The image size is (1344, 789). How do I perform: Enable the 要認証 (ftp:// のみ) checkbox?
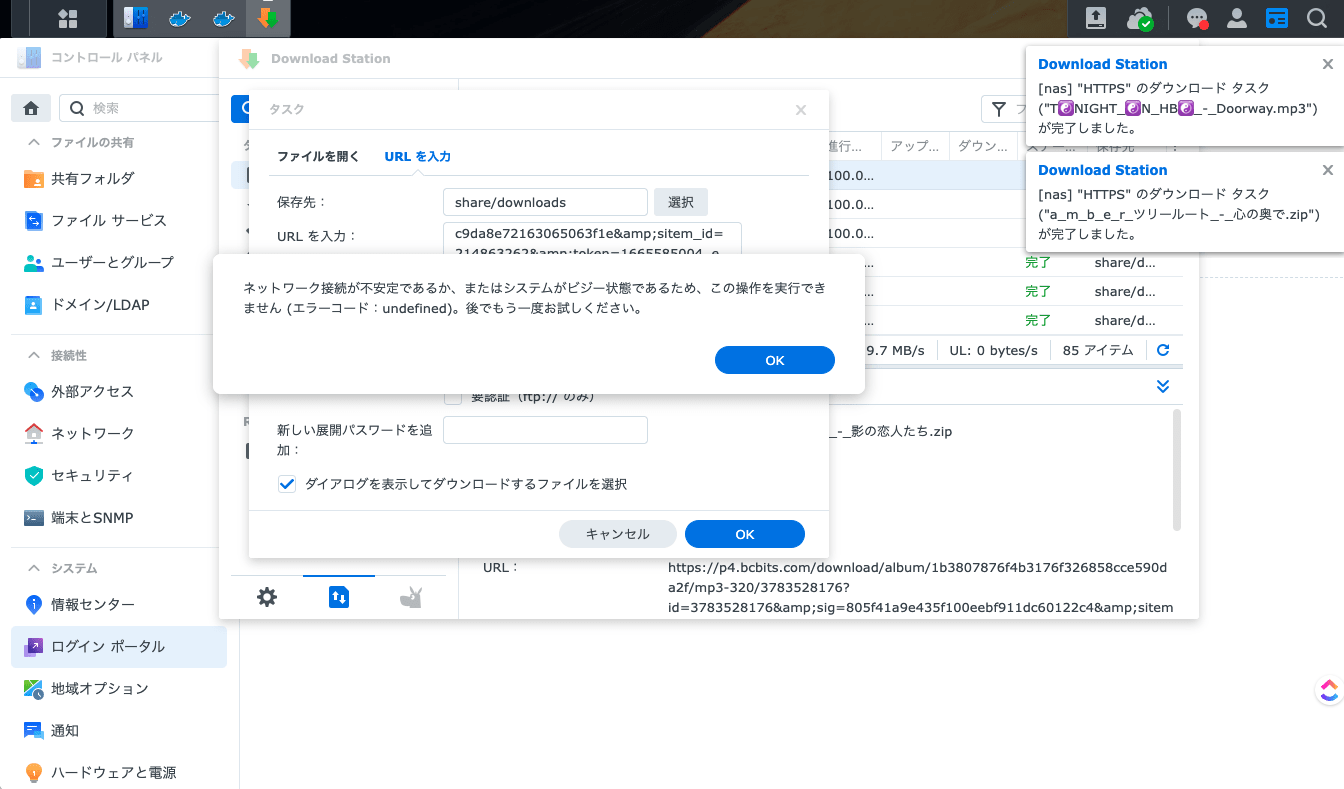point(453,396)
